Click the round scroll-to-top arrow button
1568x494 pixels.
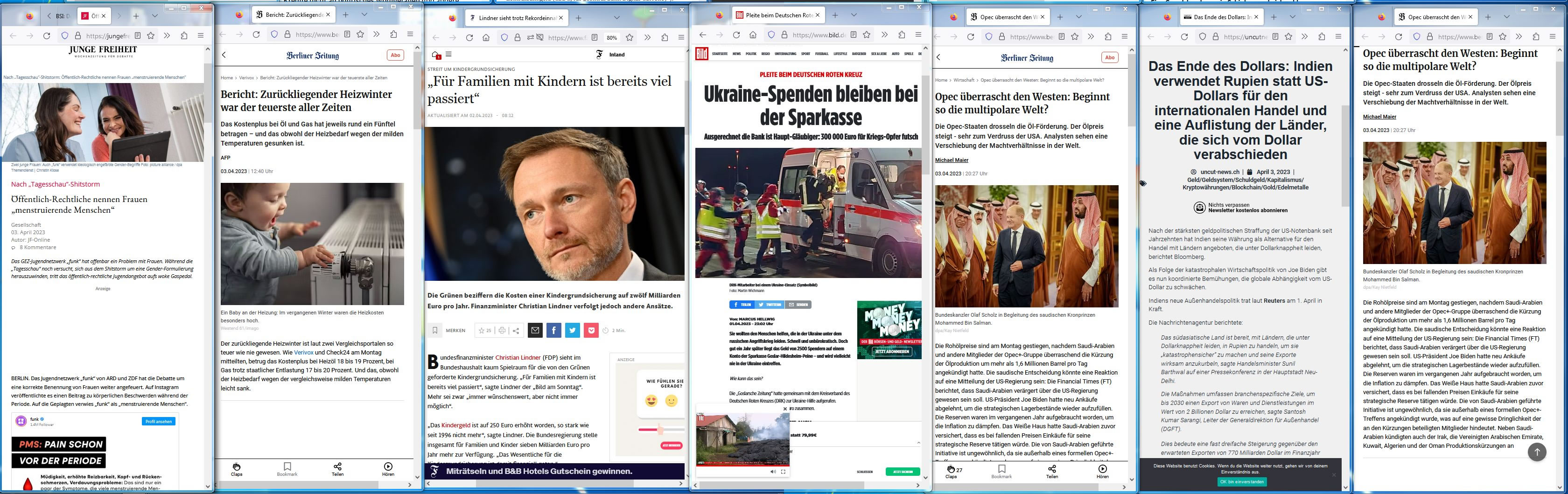pyautogui.click(x=1536, y=451)
